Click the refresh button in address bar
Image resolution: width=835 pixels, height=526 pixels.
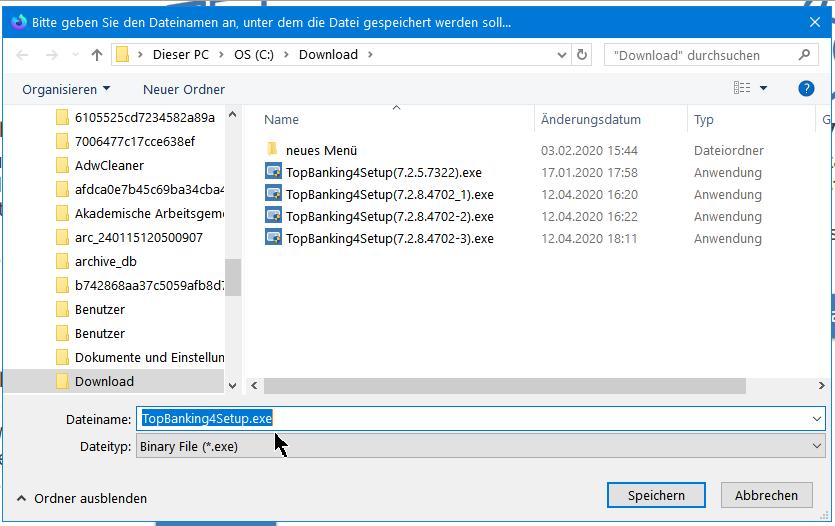tap(582, 55)
